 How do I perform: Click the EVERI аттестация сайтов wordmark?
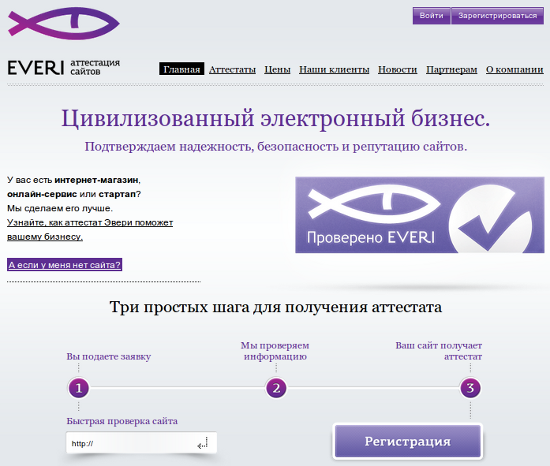coord(64,67)
